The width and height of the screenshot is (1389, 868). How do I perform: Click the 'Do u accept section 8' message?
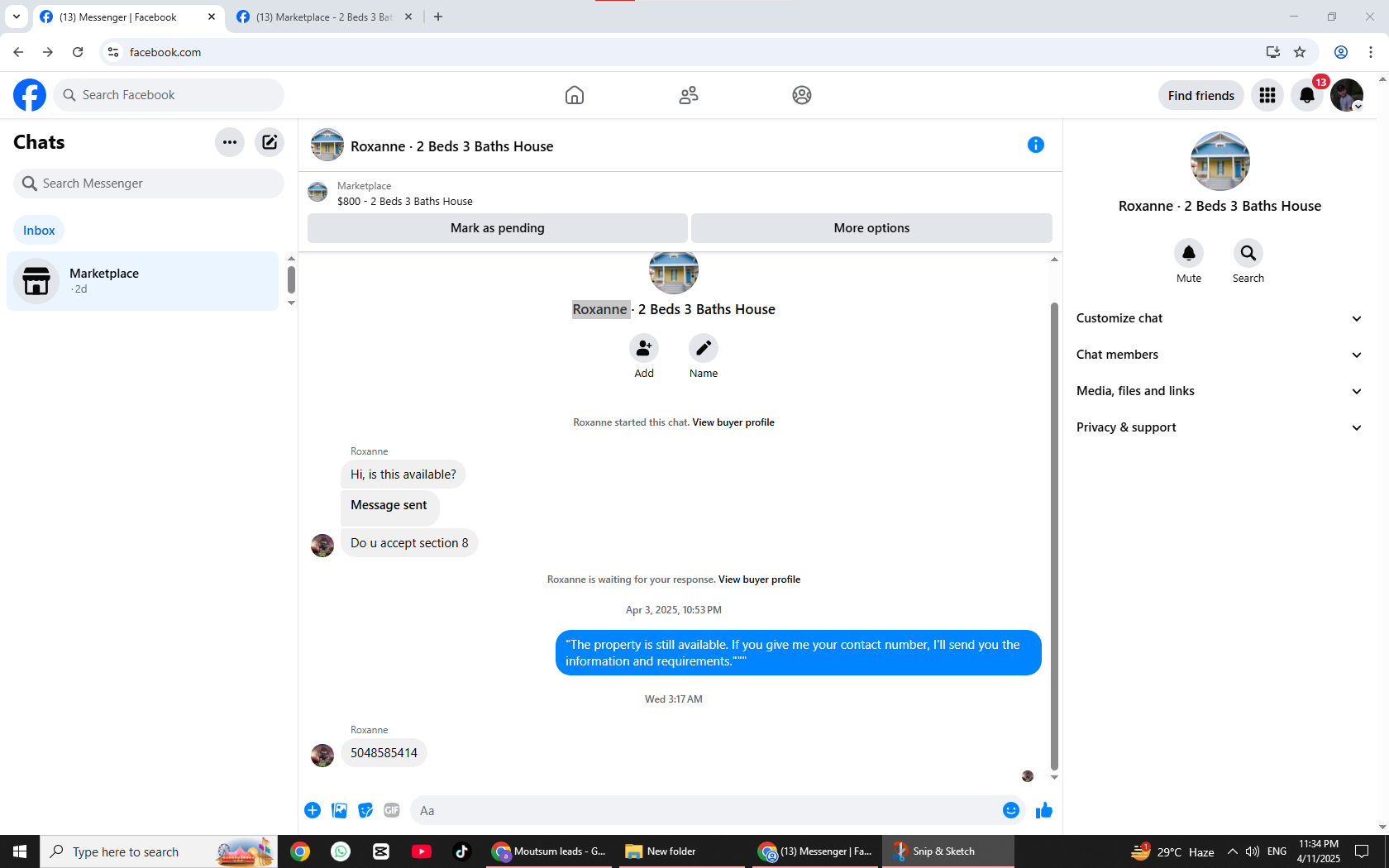point(409,543)
